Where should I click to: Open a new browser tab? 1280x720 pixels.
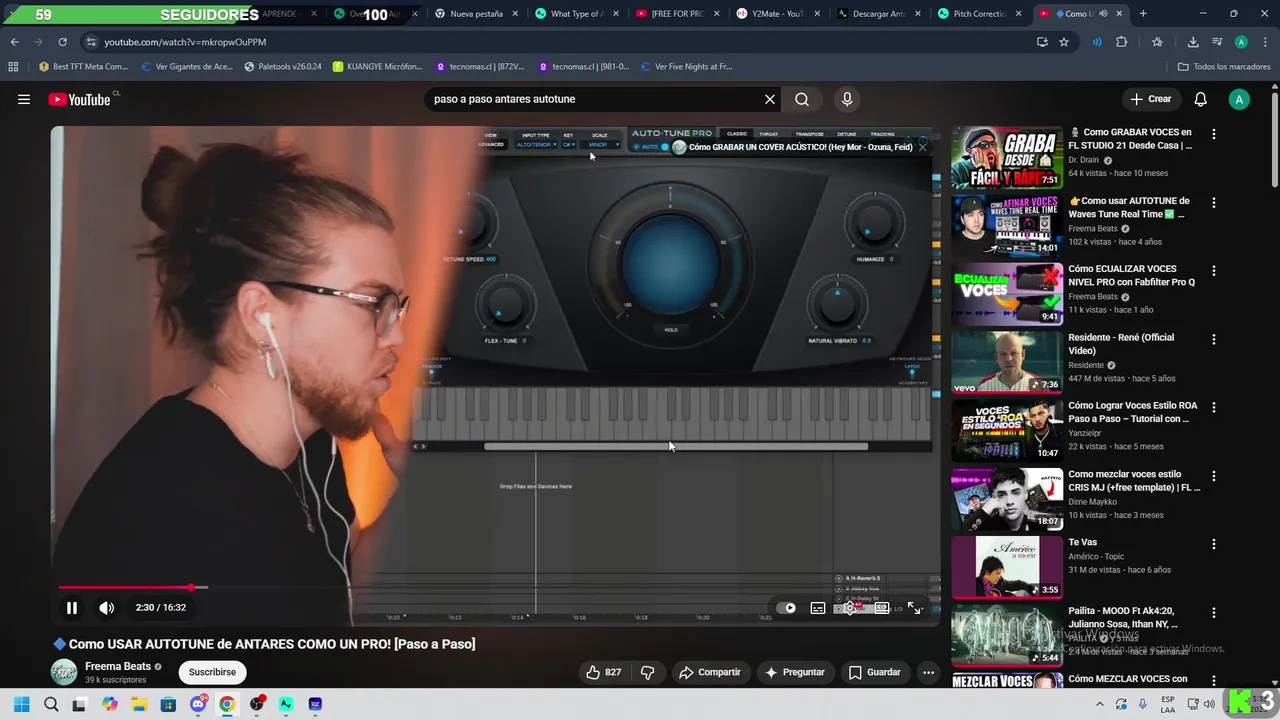click(1143, 14)
